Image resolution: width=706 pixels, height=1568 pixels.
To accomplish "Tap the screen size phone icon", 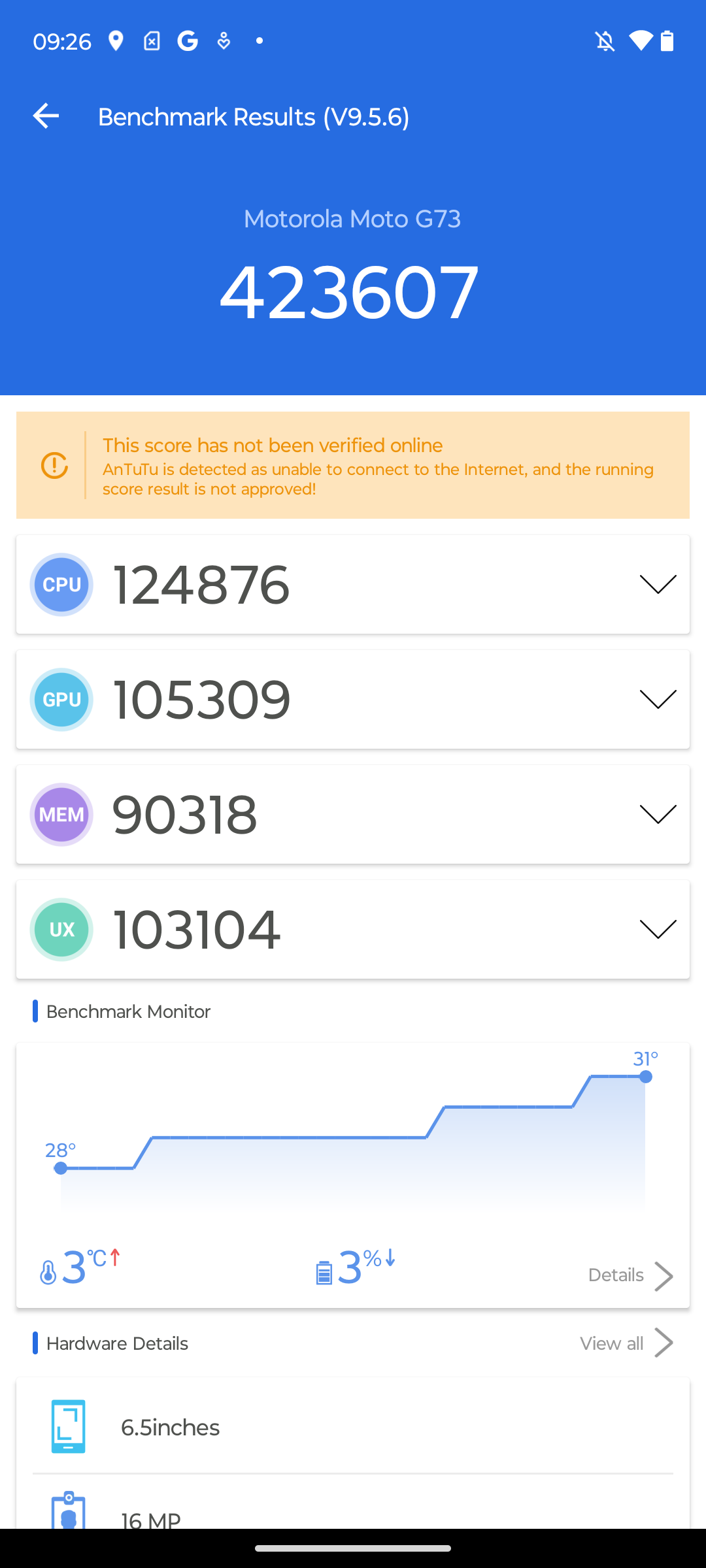I will [x=69, y=1427].
